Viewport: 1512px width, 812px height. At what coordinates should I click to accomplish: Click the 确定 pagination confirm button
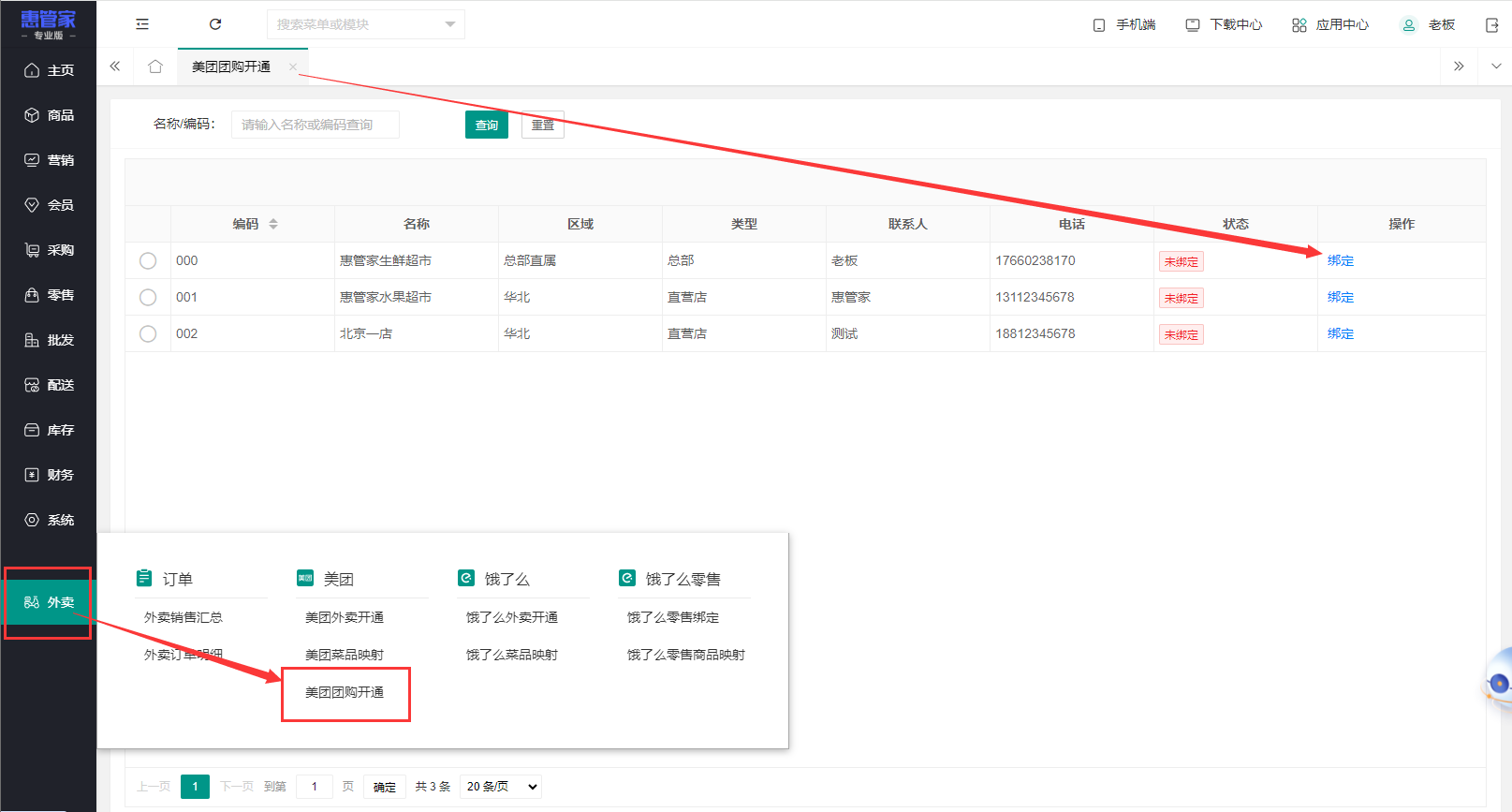pos(385,787)
